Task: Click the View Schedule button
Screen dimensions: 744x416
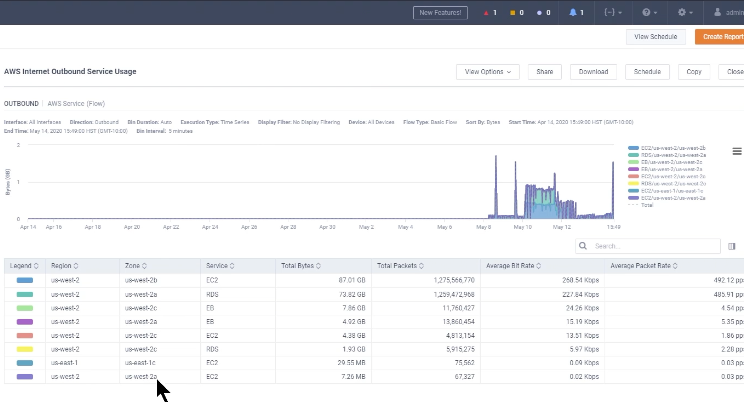Action: coord(655,36)
